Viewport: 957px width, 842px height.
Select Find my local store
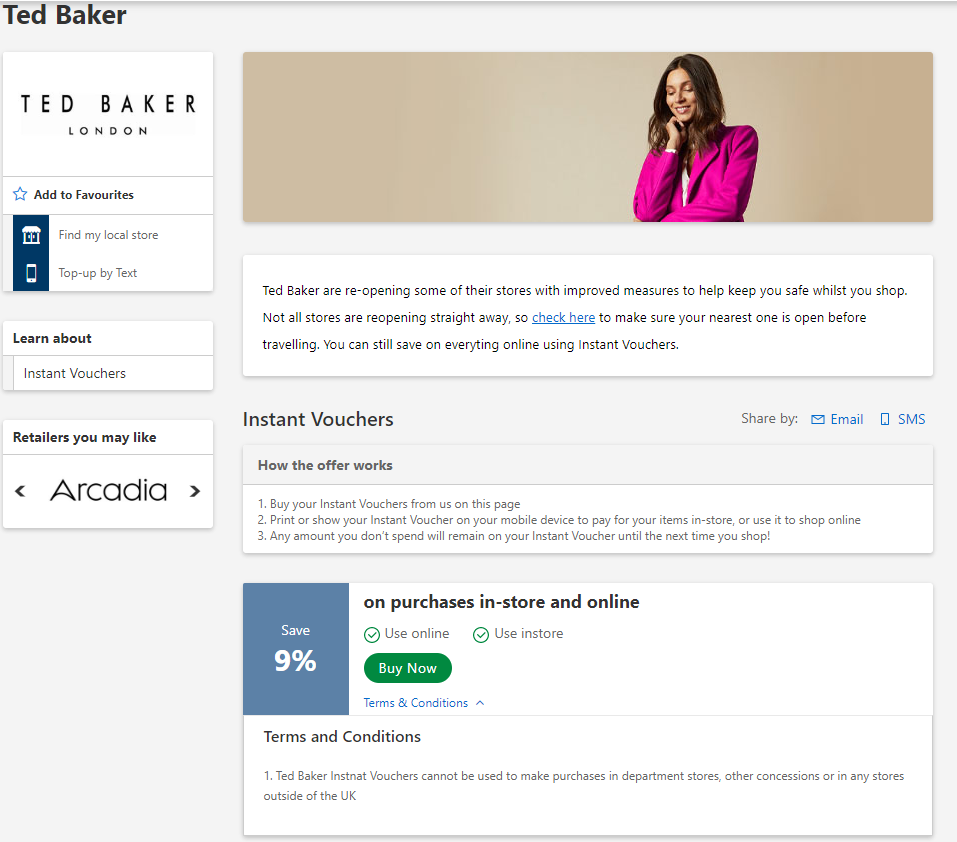tap(108, 235)
